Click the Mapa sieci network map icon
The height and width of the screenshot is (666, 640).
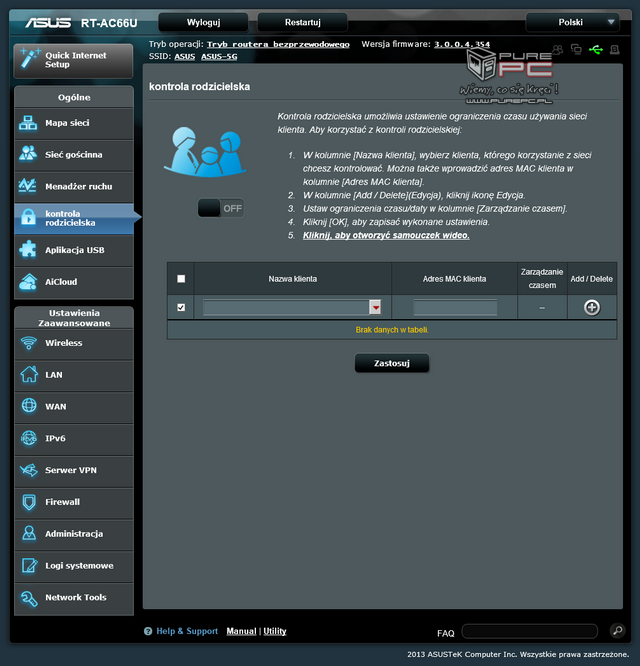click(28, 123)
